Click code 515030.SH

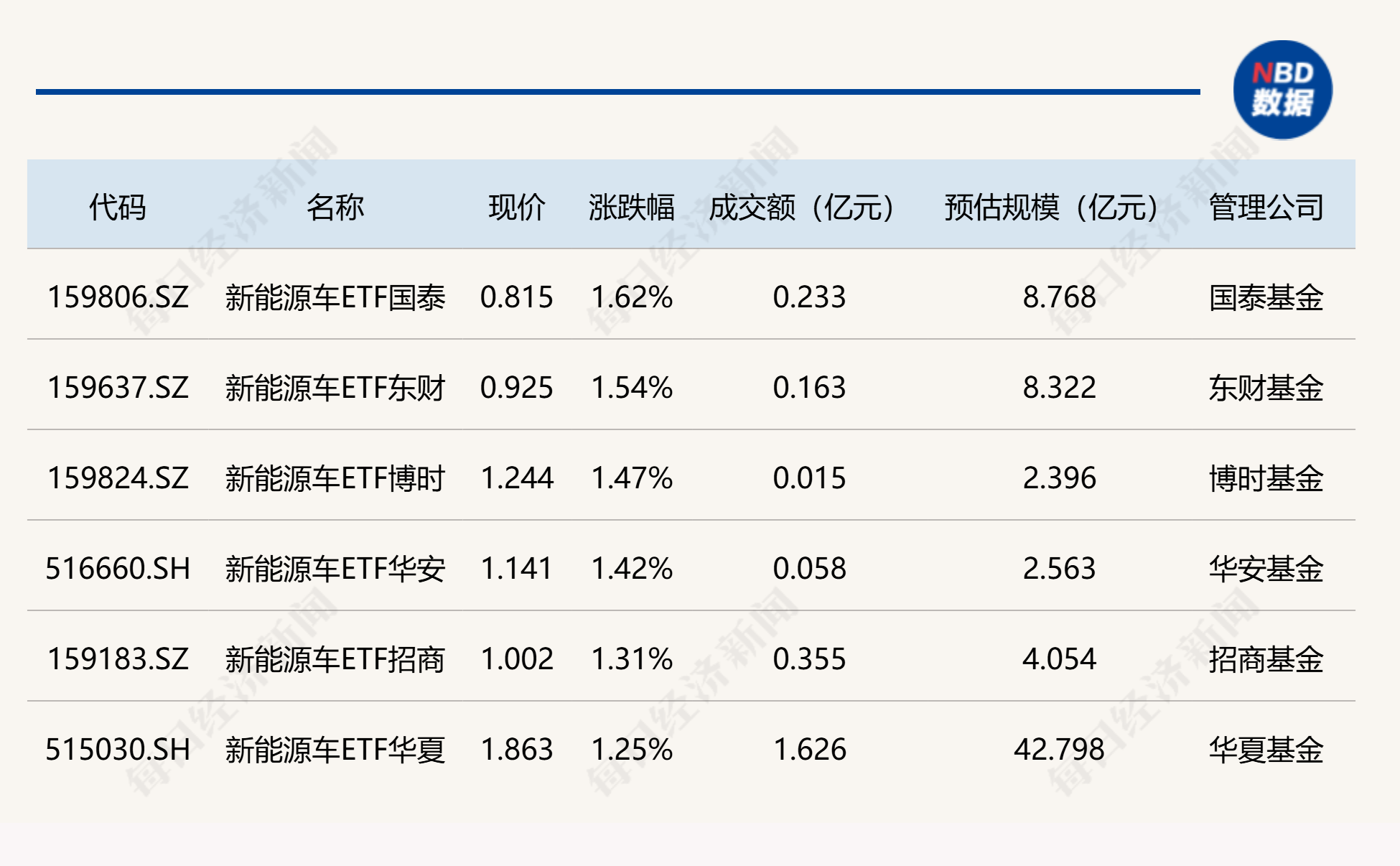tap(118, 750)
